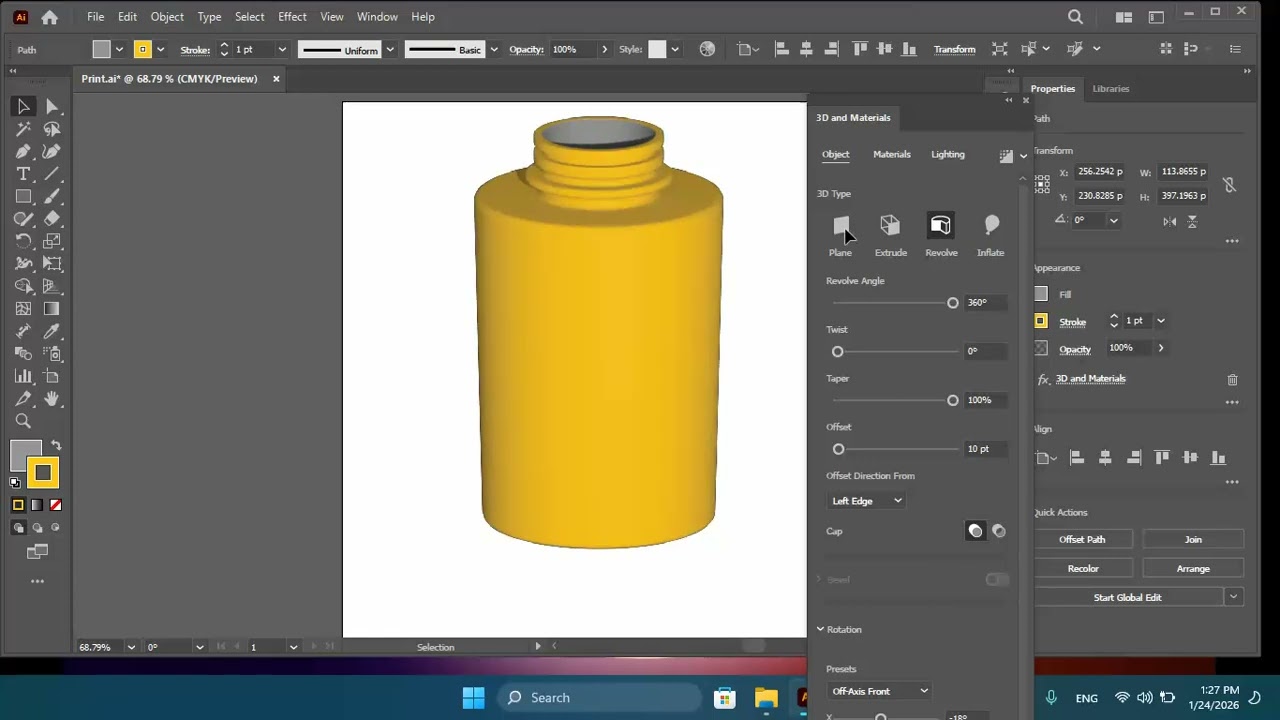This screenshot has width=1280, height=720.
Task: Expand Opacity options in Properties panel
Action: [1160, 348]
